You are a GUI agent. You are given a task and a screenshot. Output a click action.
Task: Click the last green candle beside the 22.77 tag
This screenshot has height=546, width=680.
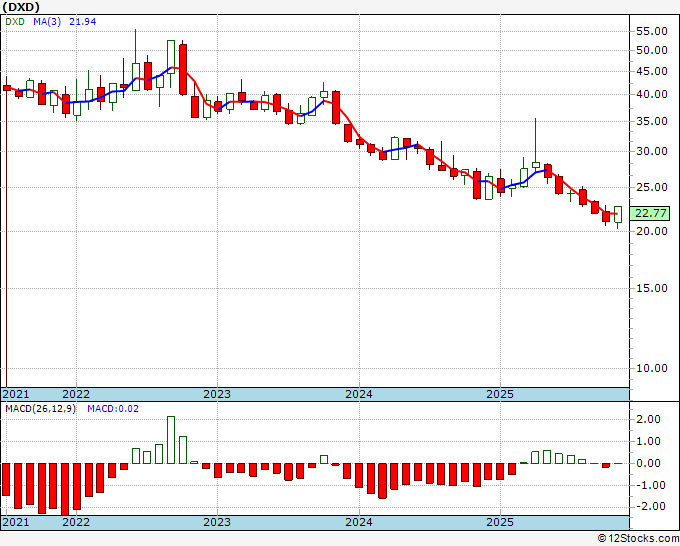pos(618,215)
